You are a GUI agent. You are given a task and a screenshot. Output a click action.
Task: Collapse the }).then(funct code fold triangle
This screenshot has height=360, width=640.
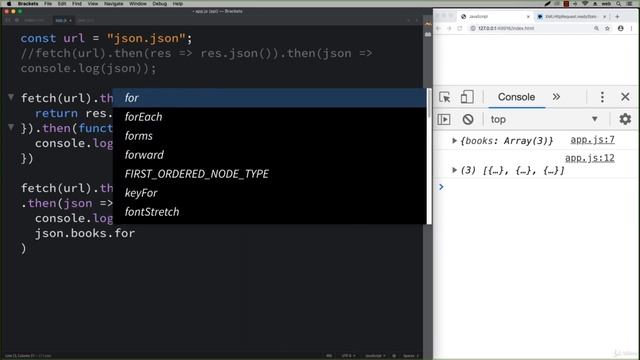pos(11,127)
